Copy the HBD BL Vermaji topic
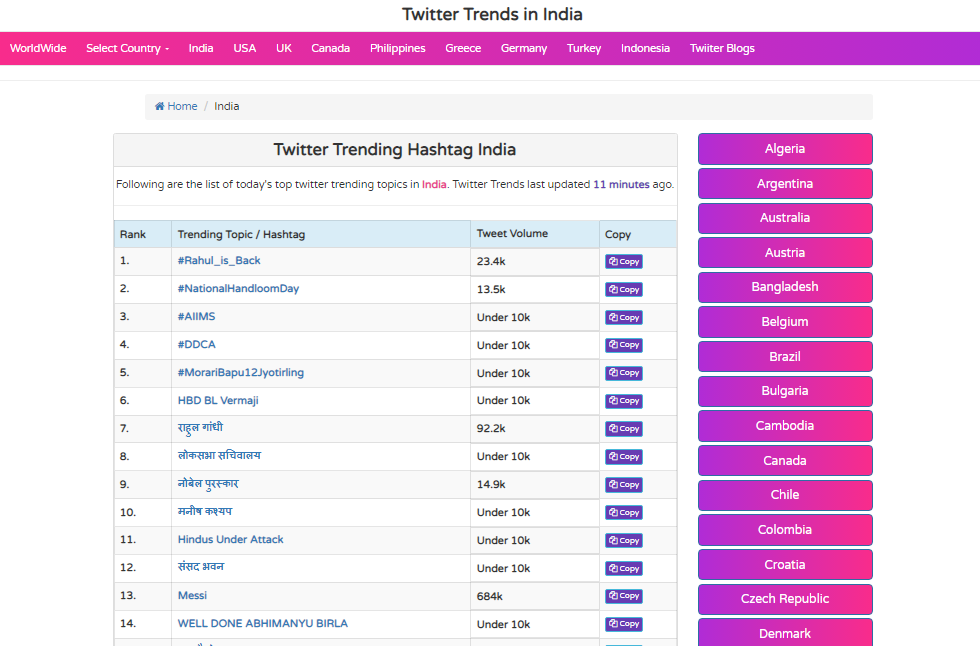 point(624,401)
